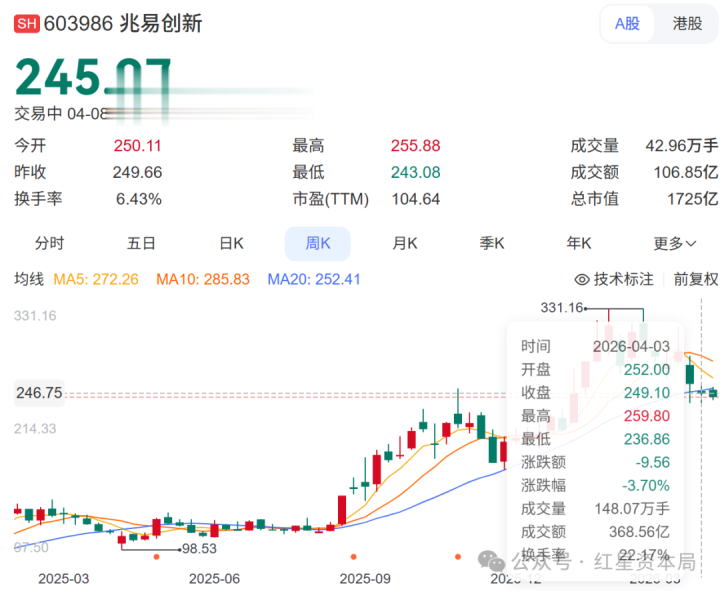720x591 pixels.
Task: Select the 日K chart tab
Action: pyautogui.click(x=231, y=243)
